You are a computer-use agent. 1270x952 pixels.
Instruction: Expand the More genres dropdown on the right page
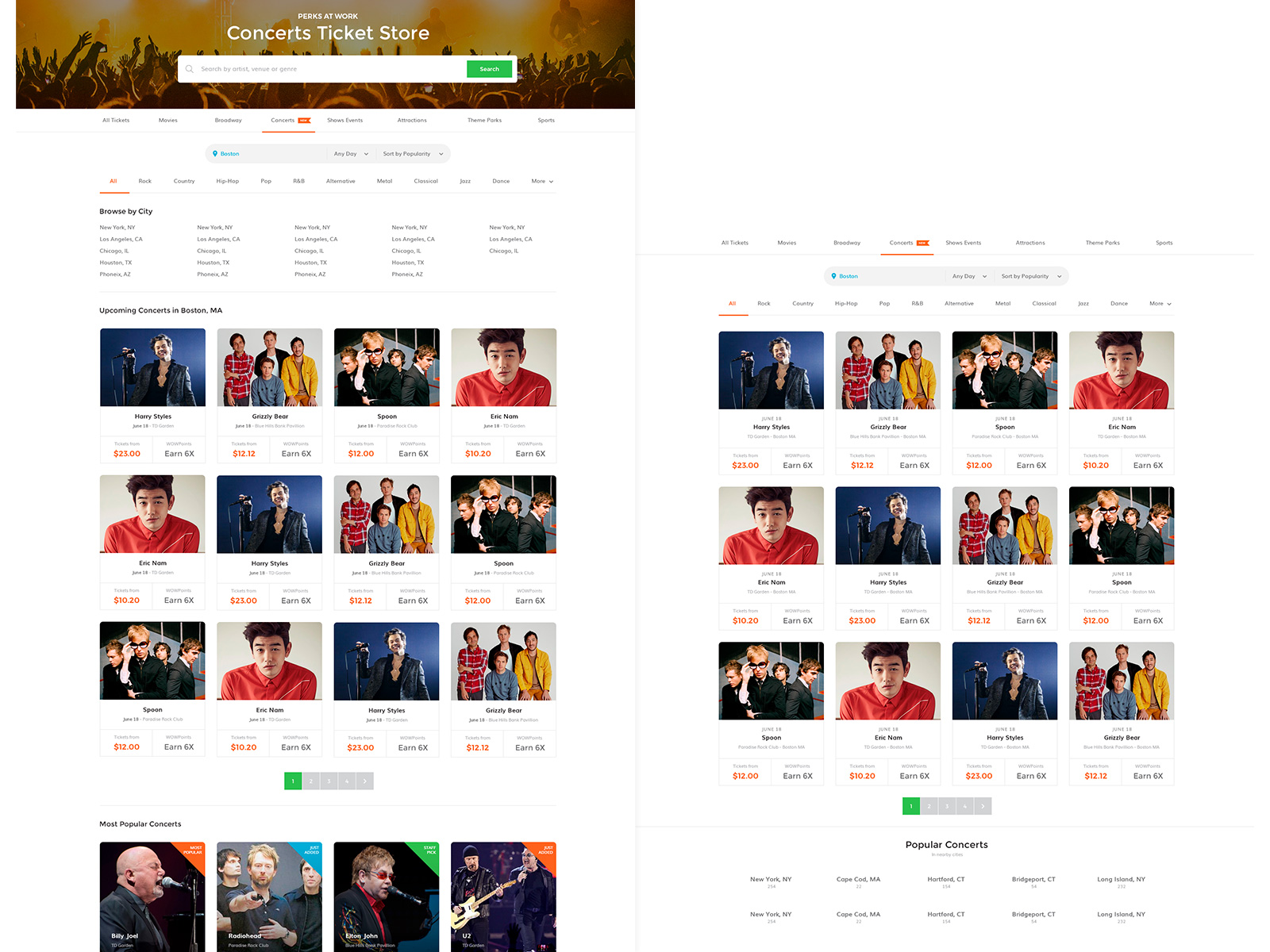pyautogui.click(x=1160, y=304)
